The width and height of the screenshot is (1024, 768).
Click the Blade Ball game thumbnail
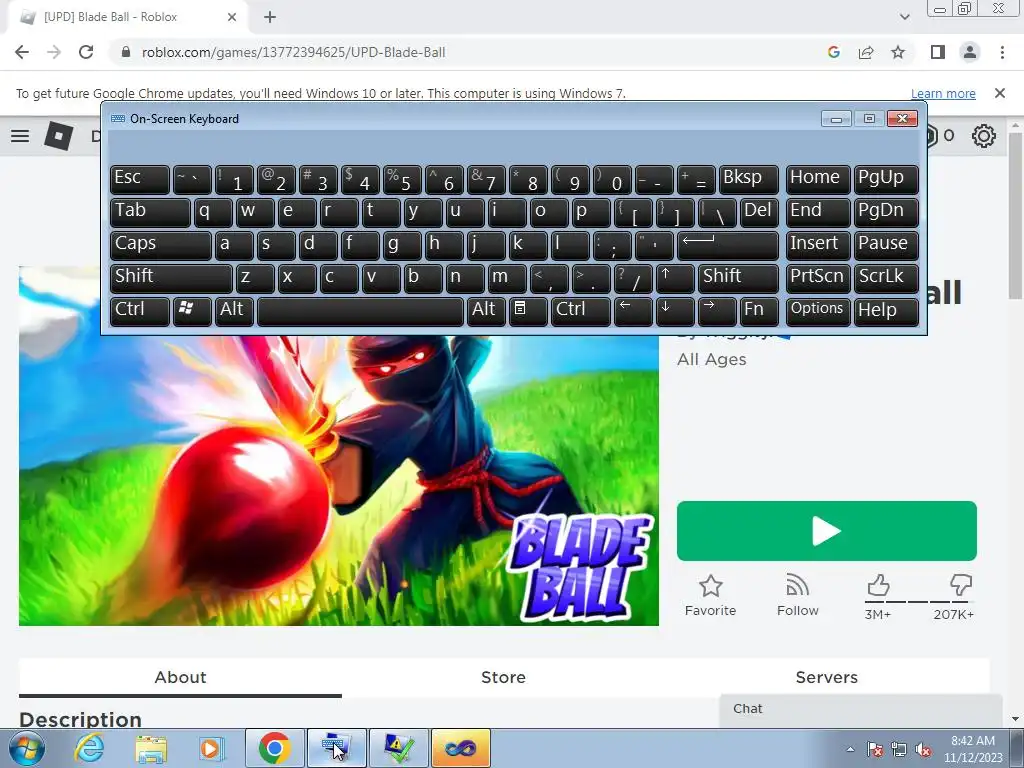[x=339, y=480]
